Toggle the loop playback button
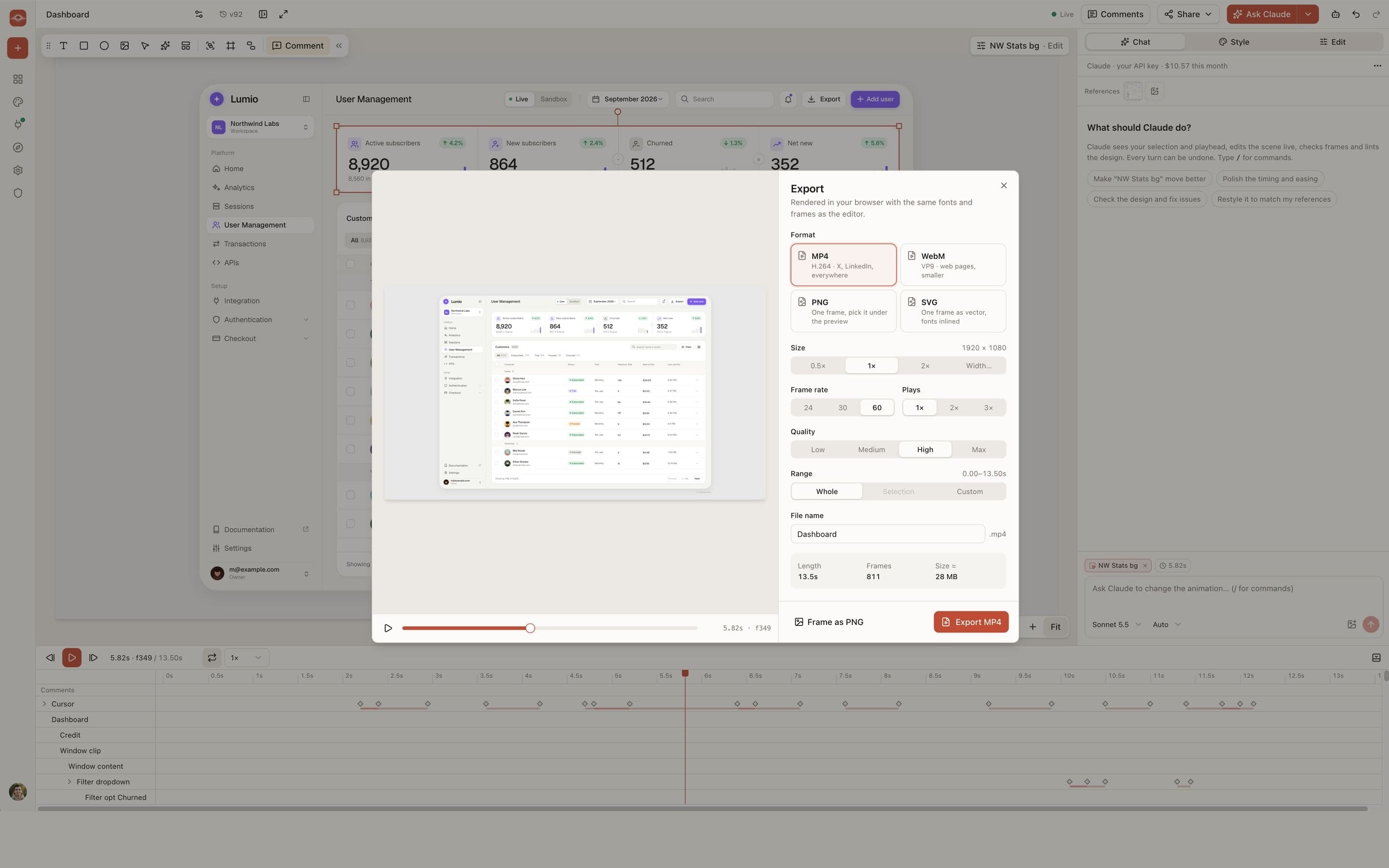This screenshot has height=868, width=1389. click(212, 658)
